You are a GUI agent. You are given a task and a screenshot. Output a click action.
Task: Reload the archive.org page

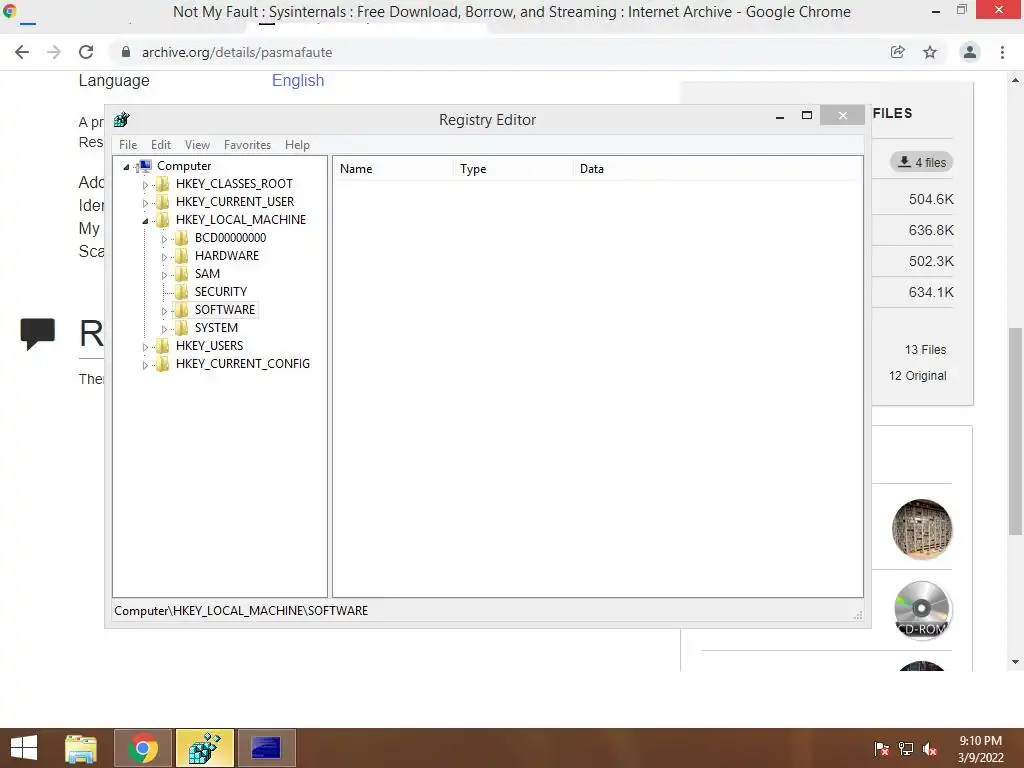pos(86,52)
